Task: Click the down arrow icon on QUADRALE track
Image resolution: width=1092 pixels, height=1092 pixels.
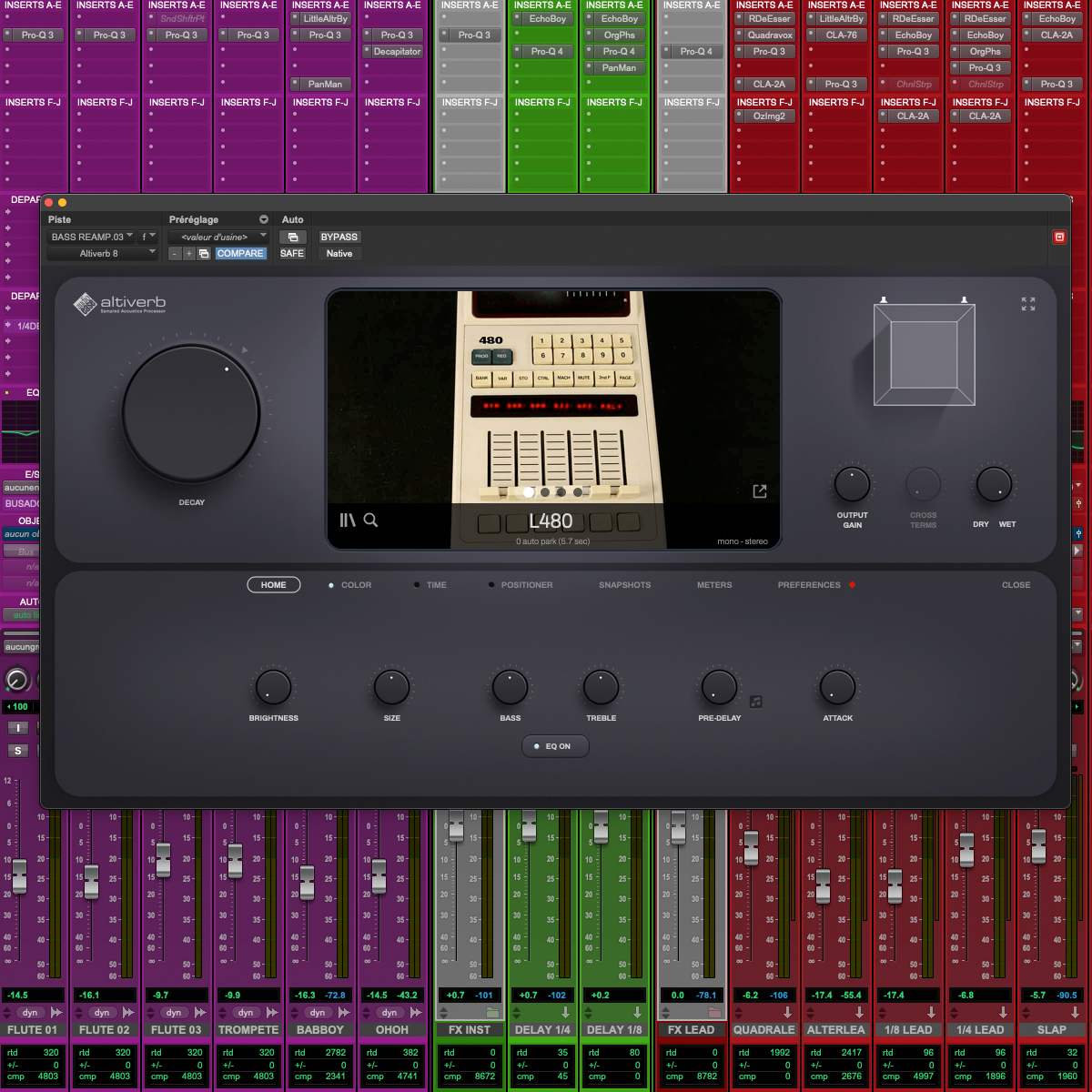Action: 787,1013
